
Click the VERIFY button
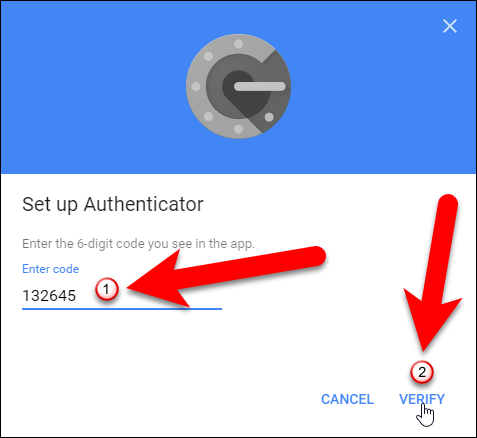pyautogui.click(x=422, y=399)
